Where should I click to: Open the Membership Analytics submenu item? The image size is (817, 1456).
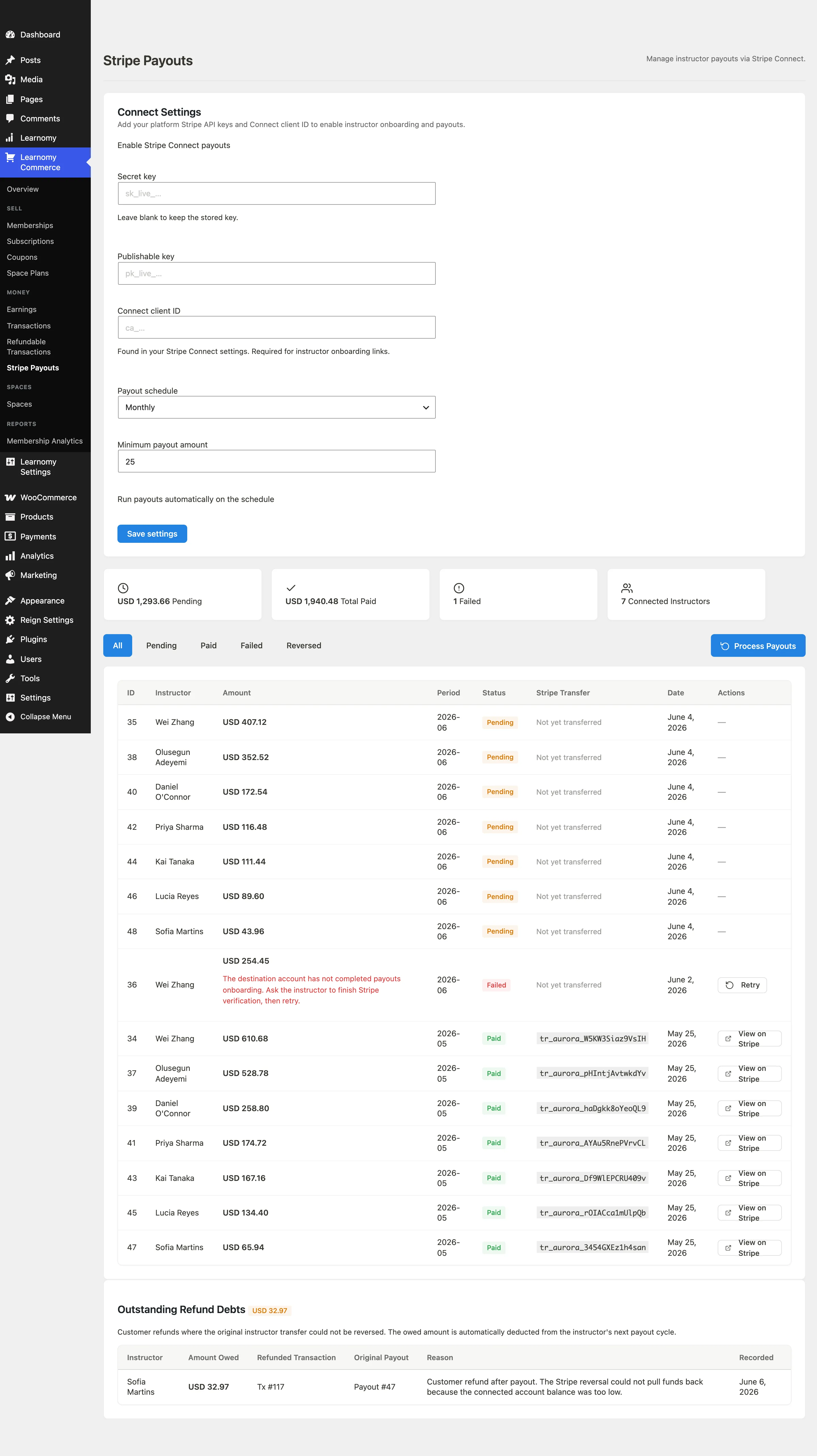click(45, 441)
